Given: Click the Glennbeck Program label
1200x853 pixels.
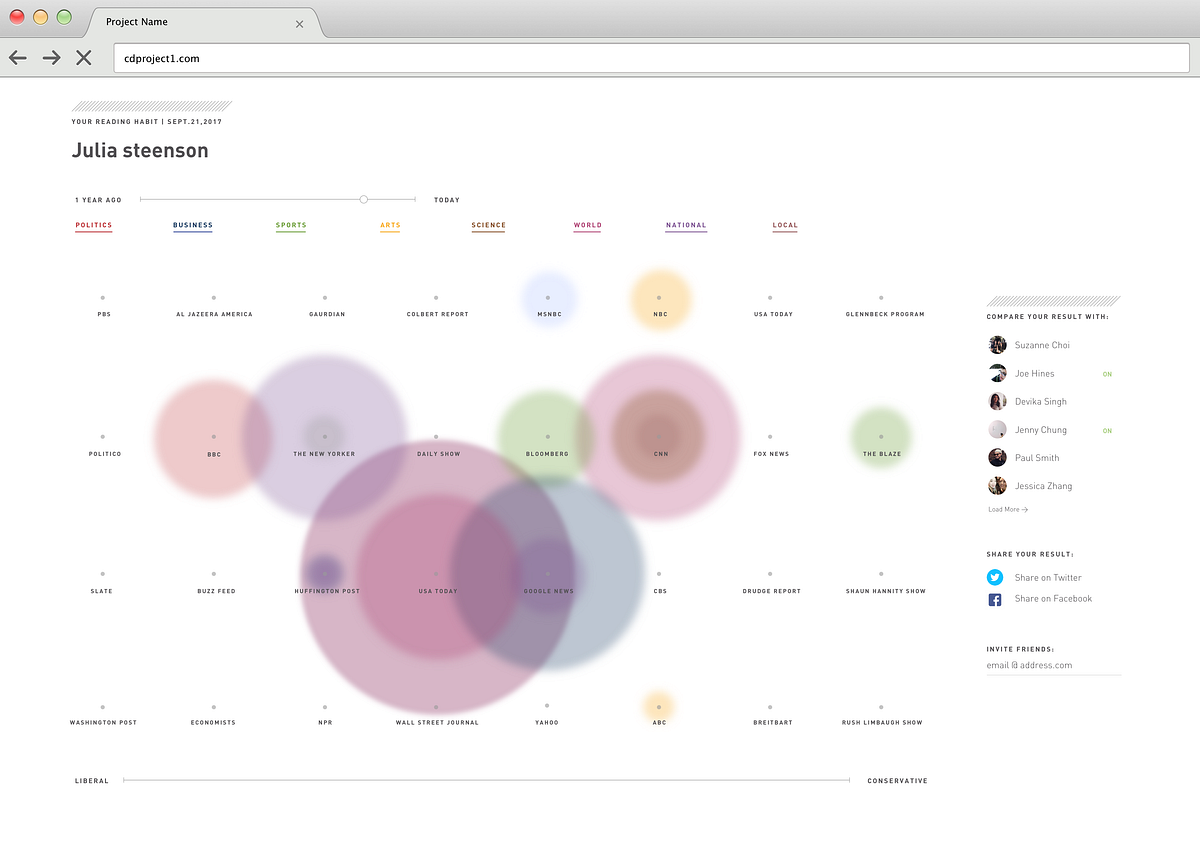Looking at the screenshot, I should 885,314.
